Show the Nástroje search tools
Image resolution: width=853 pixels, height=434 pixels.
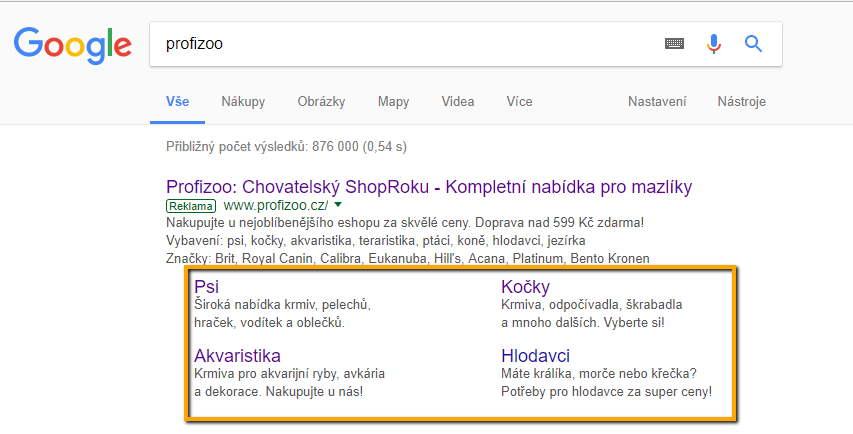coord(741,102)
